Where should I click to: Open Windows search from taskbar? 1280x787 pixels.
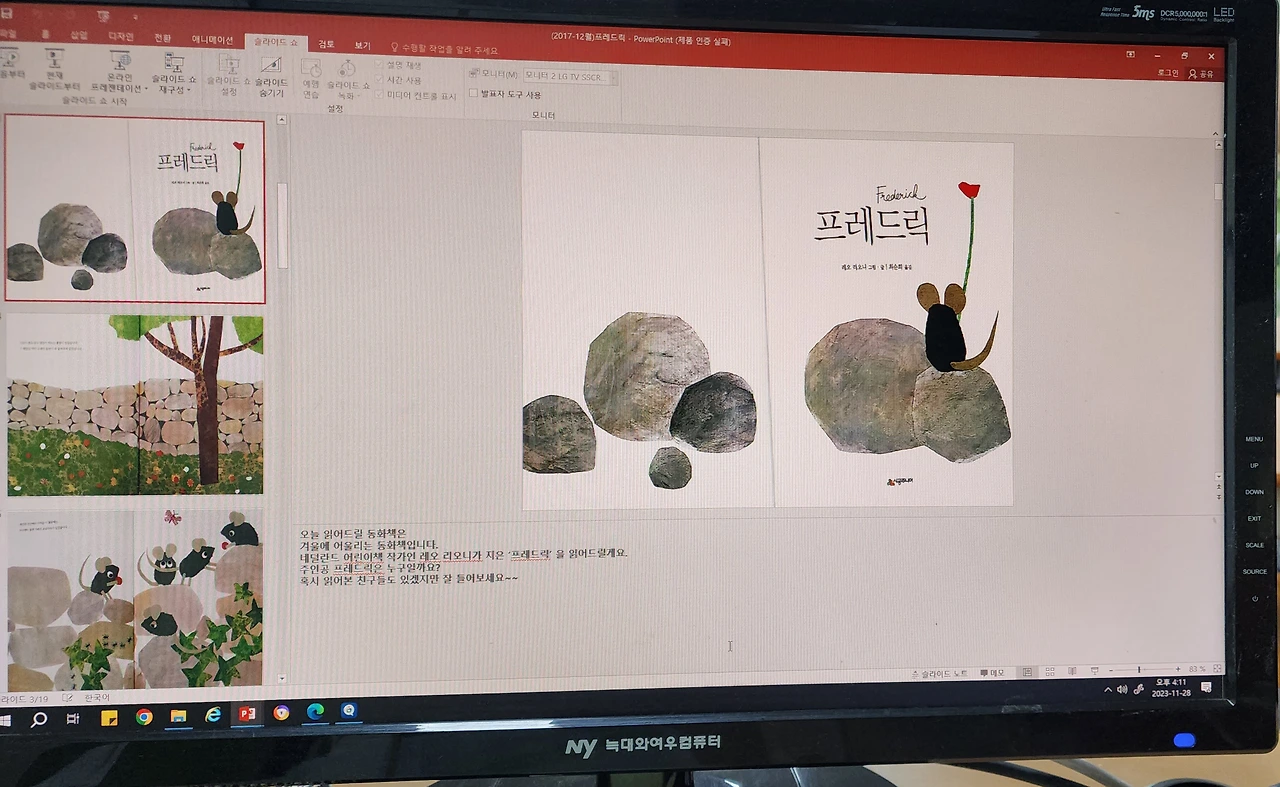pos(39,719)
